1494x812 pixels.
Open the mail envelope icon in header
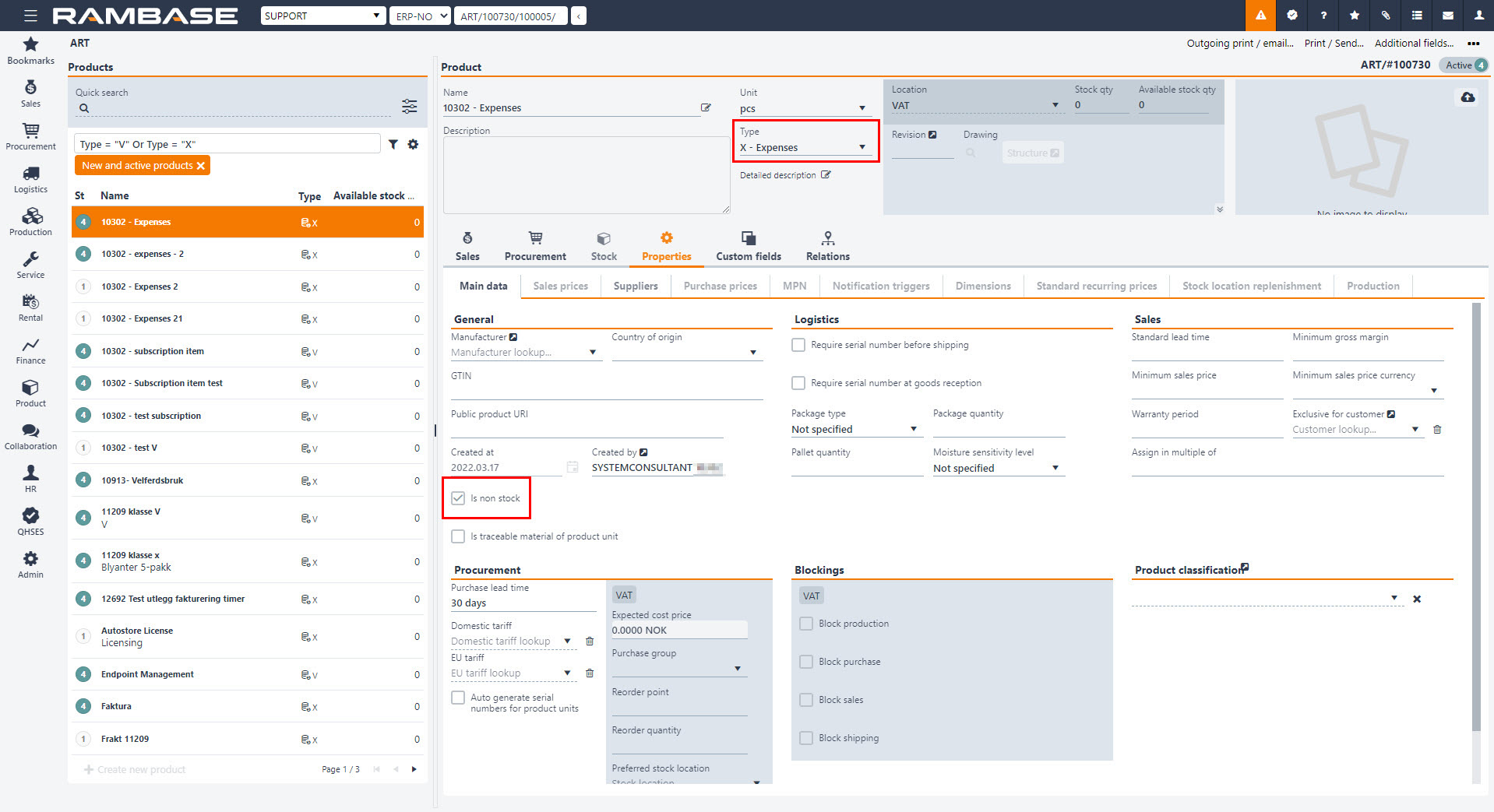[1447, 16]
